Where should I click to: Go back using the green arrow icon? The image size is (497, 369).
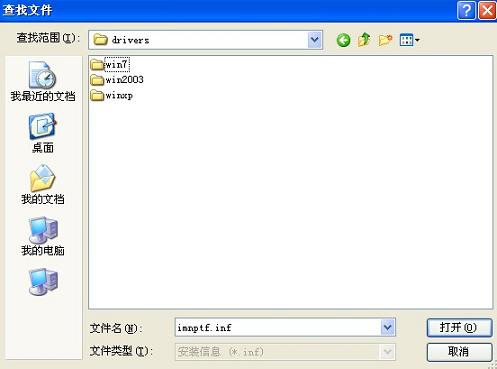pos(343,40)
